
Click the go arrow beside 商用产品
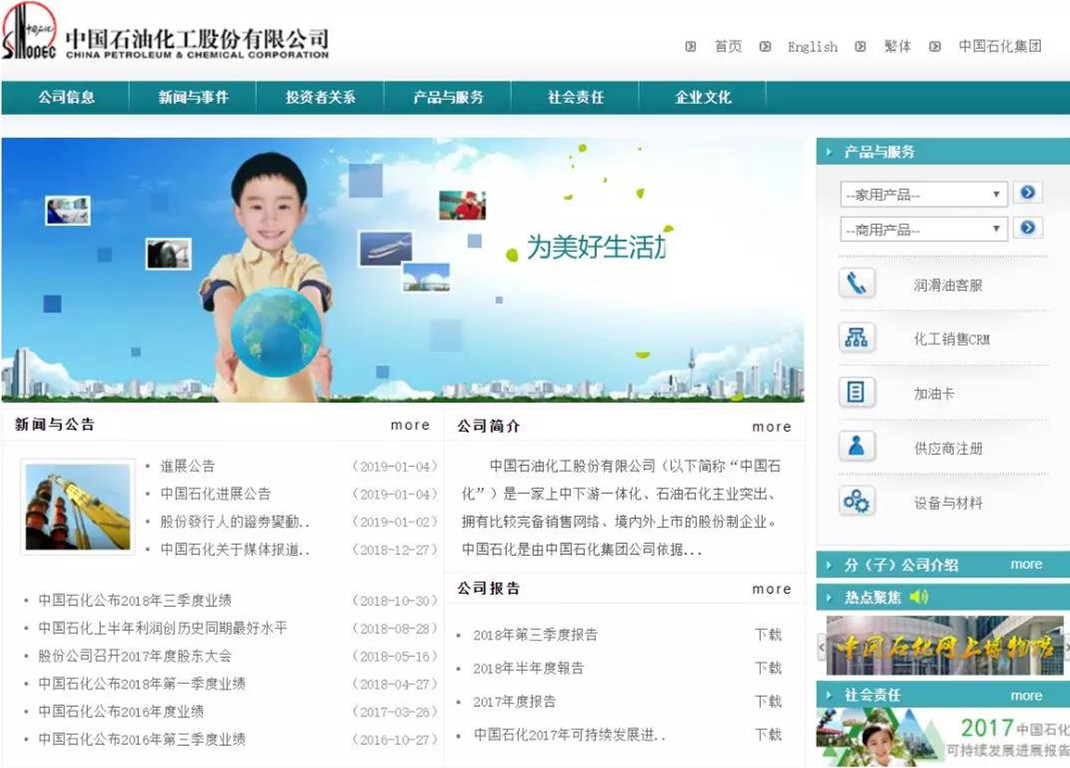pyautogui.click(x=1028, y=228)
